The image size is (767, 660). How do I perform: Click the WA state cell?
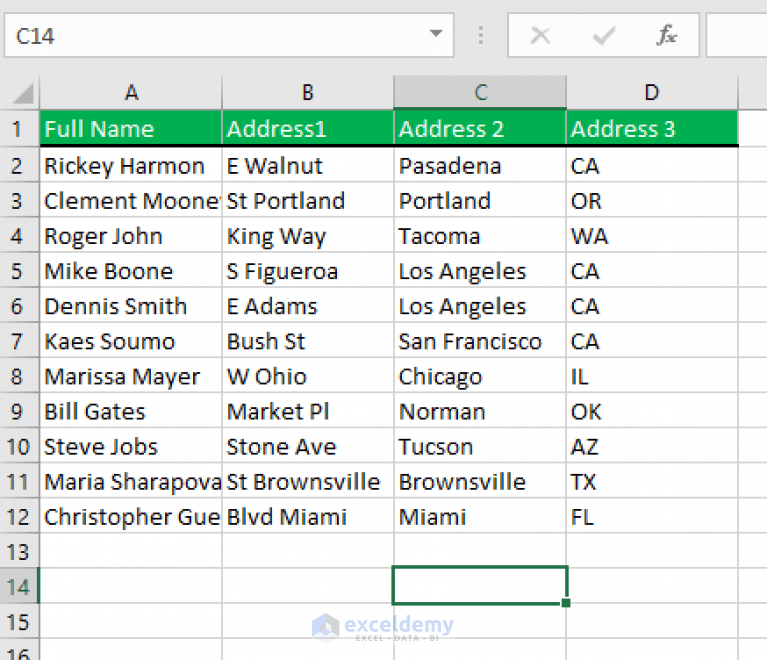(652, 236)
